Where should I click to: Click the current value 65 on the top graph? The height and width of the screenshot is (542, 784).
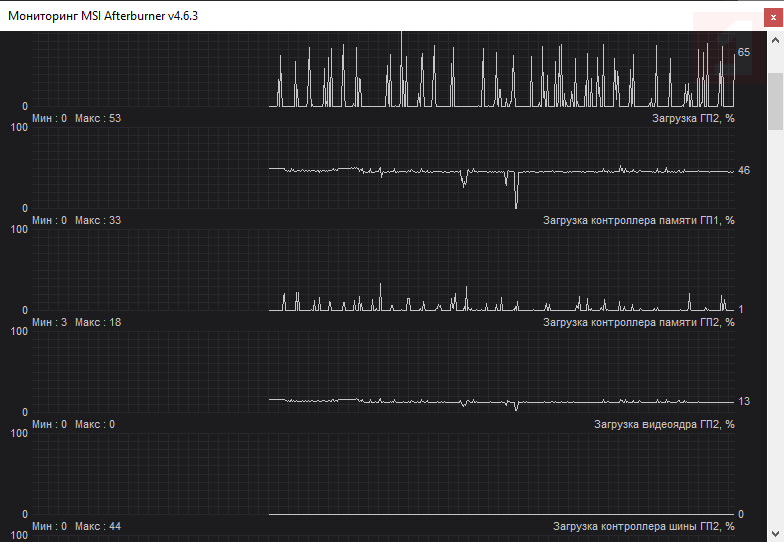click(x=744, y=52)
